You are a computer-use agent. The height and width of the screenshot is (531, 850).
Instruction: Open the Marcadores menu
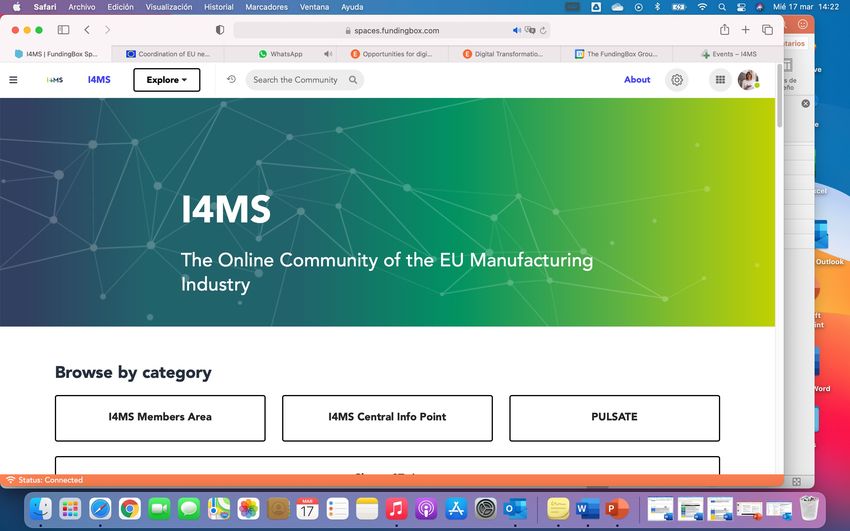coord(267,7)
